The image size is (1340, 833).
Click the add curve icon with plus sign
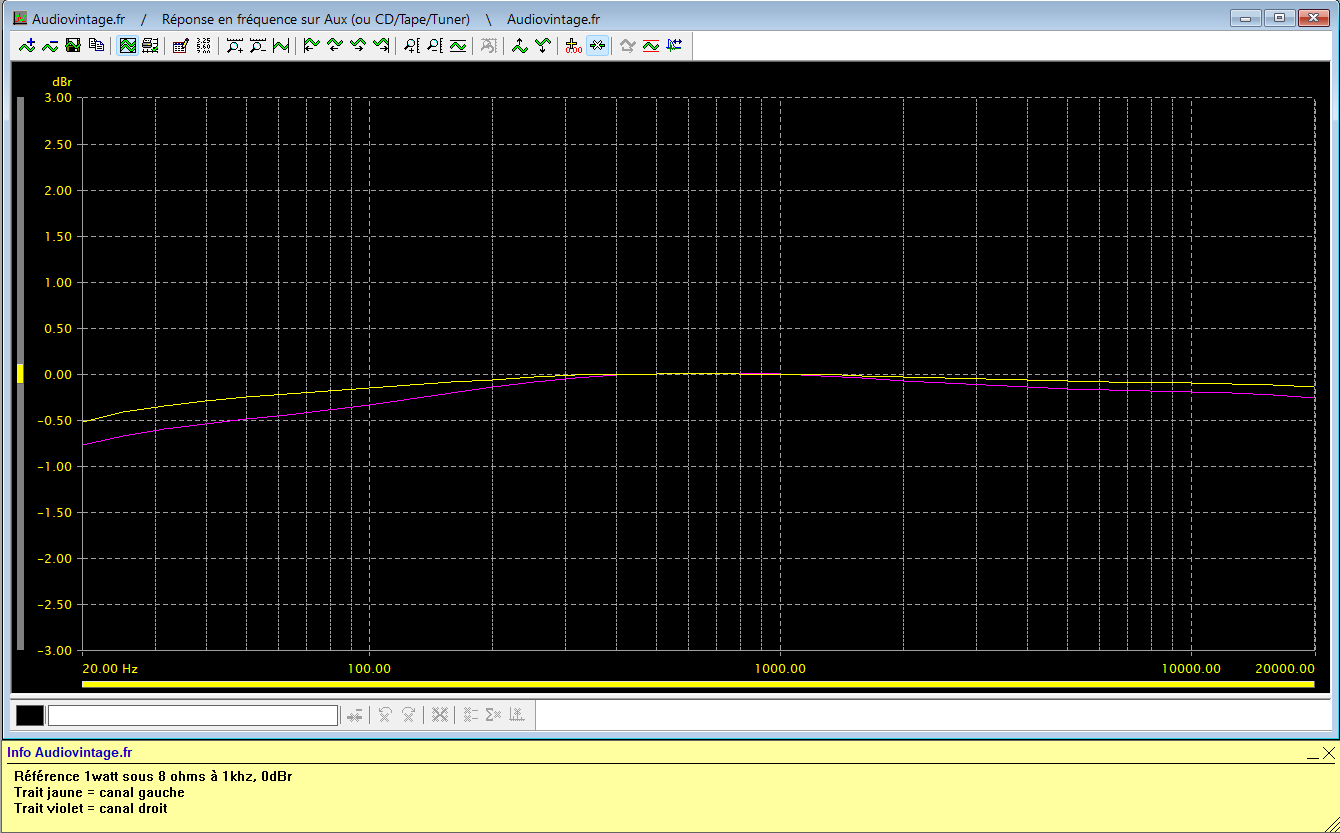(27, 45)
